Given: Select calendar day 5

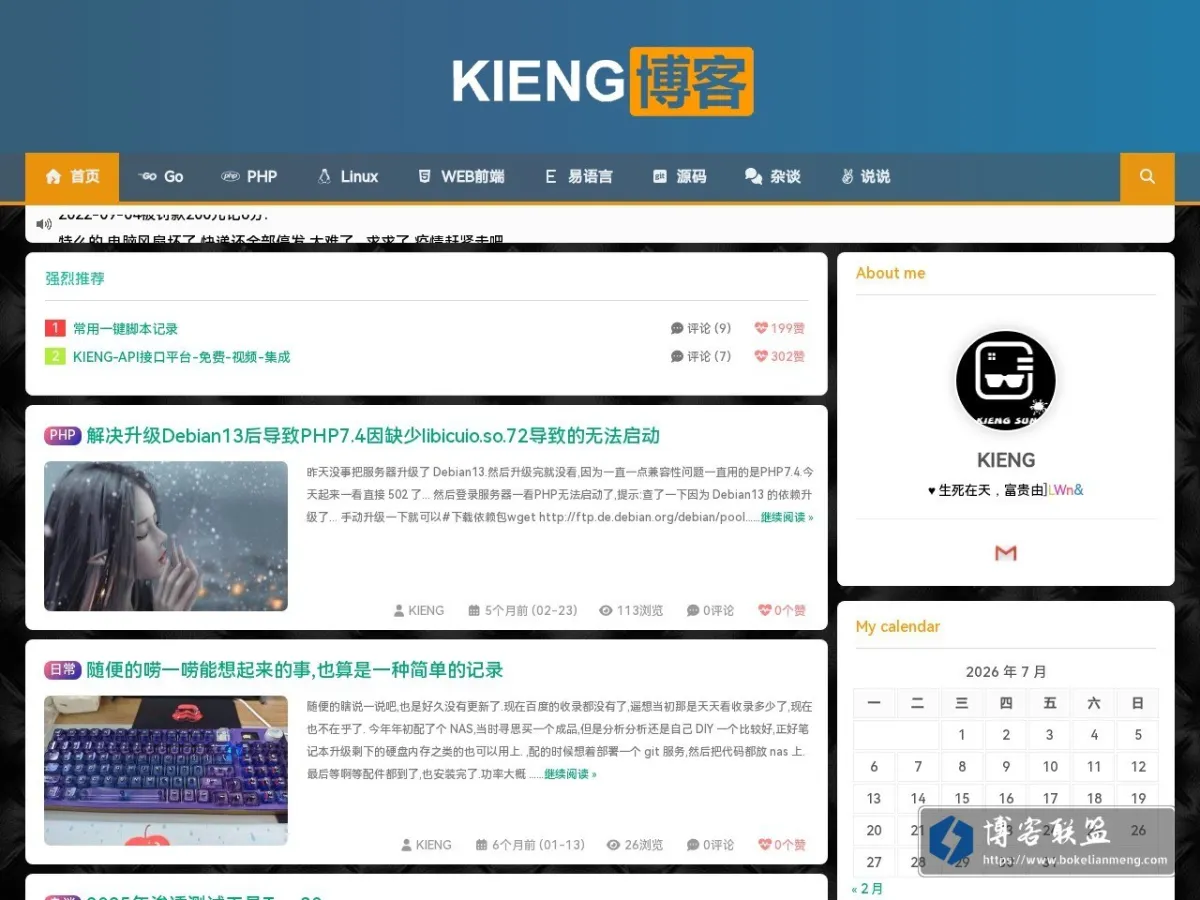Looking at the screenshot, I should click(1138, 735).
